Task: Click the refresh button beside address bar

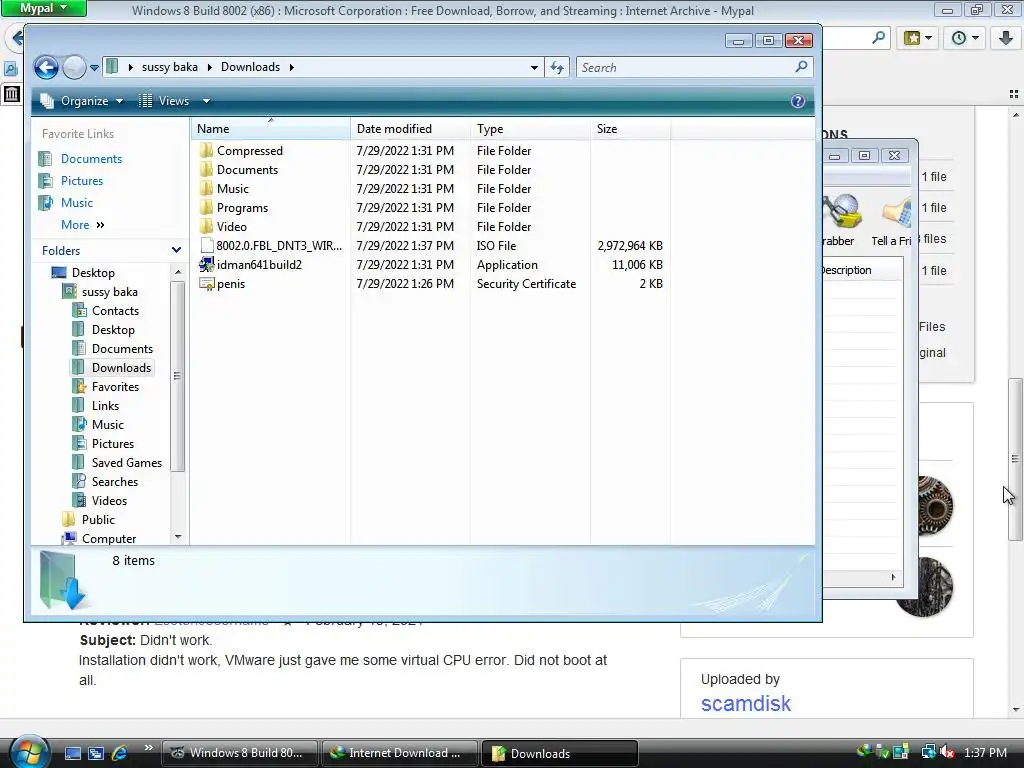Action: pos(557,67)
